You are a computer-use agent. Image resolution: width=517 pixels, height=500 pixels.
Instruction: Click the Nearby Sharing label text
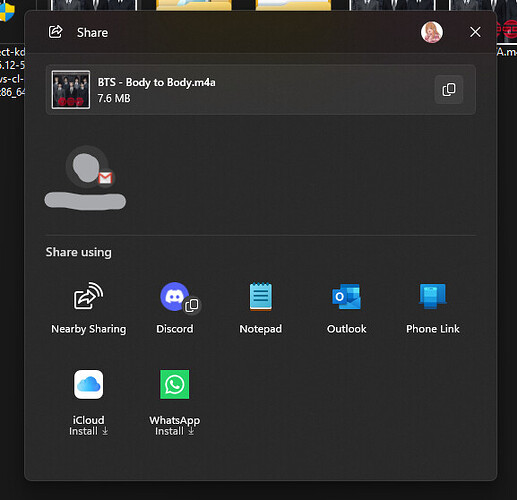[x=89, y=329]
